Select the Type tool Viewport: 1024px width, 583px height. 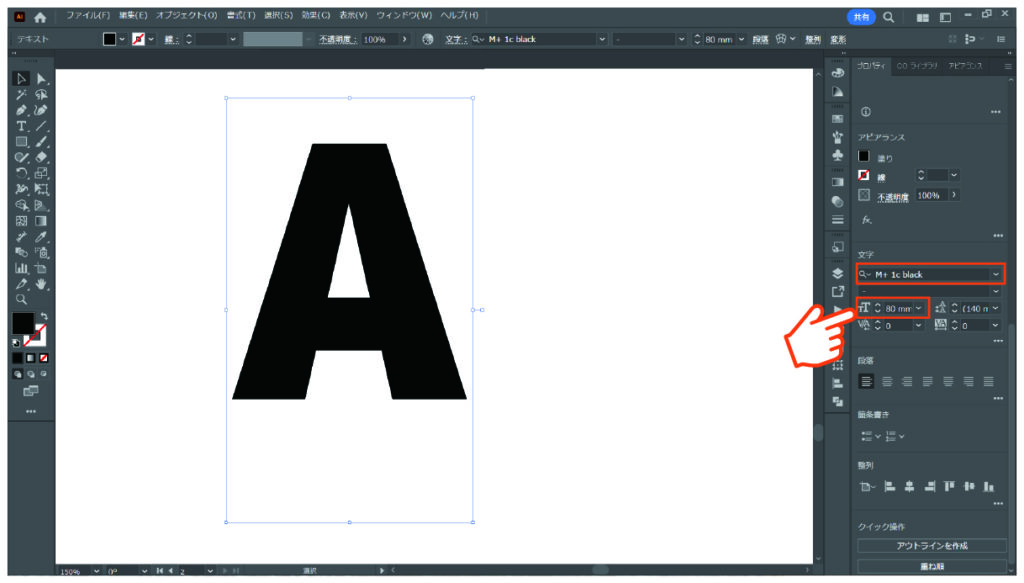[21, 126]
